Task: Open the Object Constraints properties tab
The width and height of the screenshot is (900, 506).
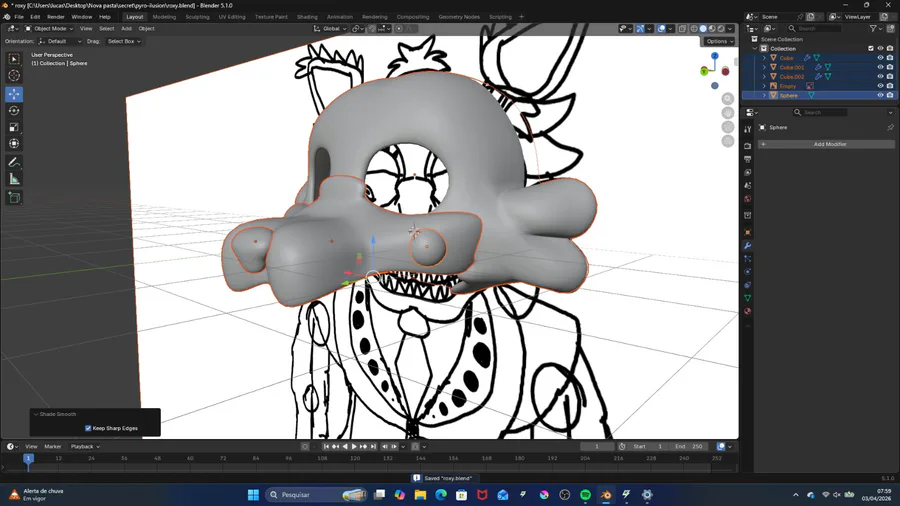Action: pyautogui.click(x=747, y=285)
